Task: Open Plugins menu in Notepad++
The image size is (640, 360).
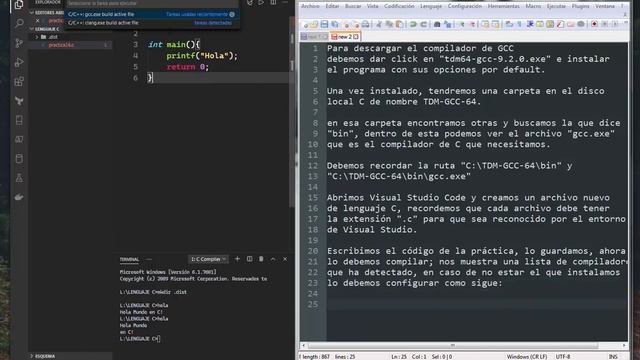Action: pos(580,6)
